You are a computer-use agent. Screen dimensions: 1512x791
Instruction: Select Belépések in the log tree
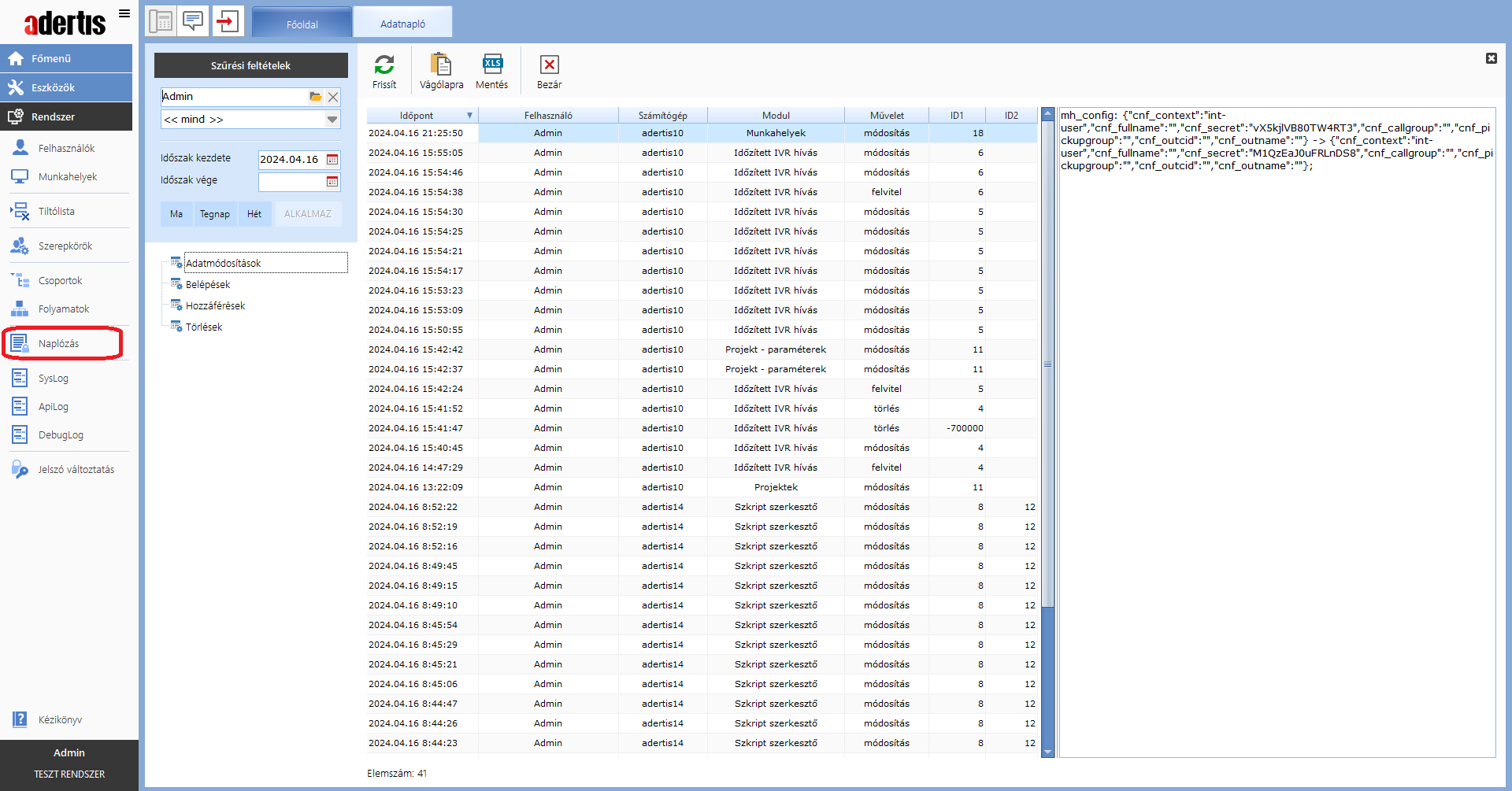[x=208, y=285]
